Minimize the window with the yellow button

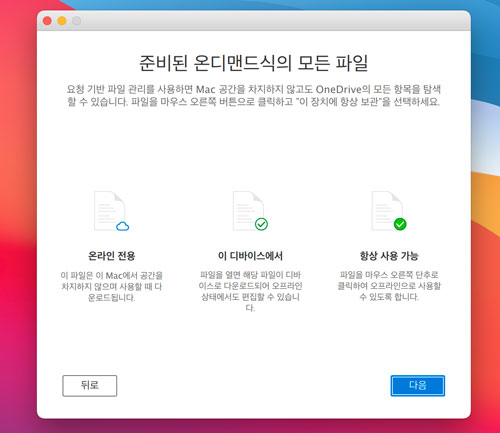[62, 21]
